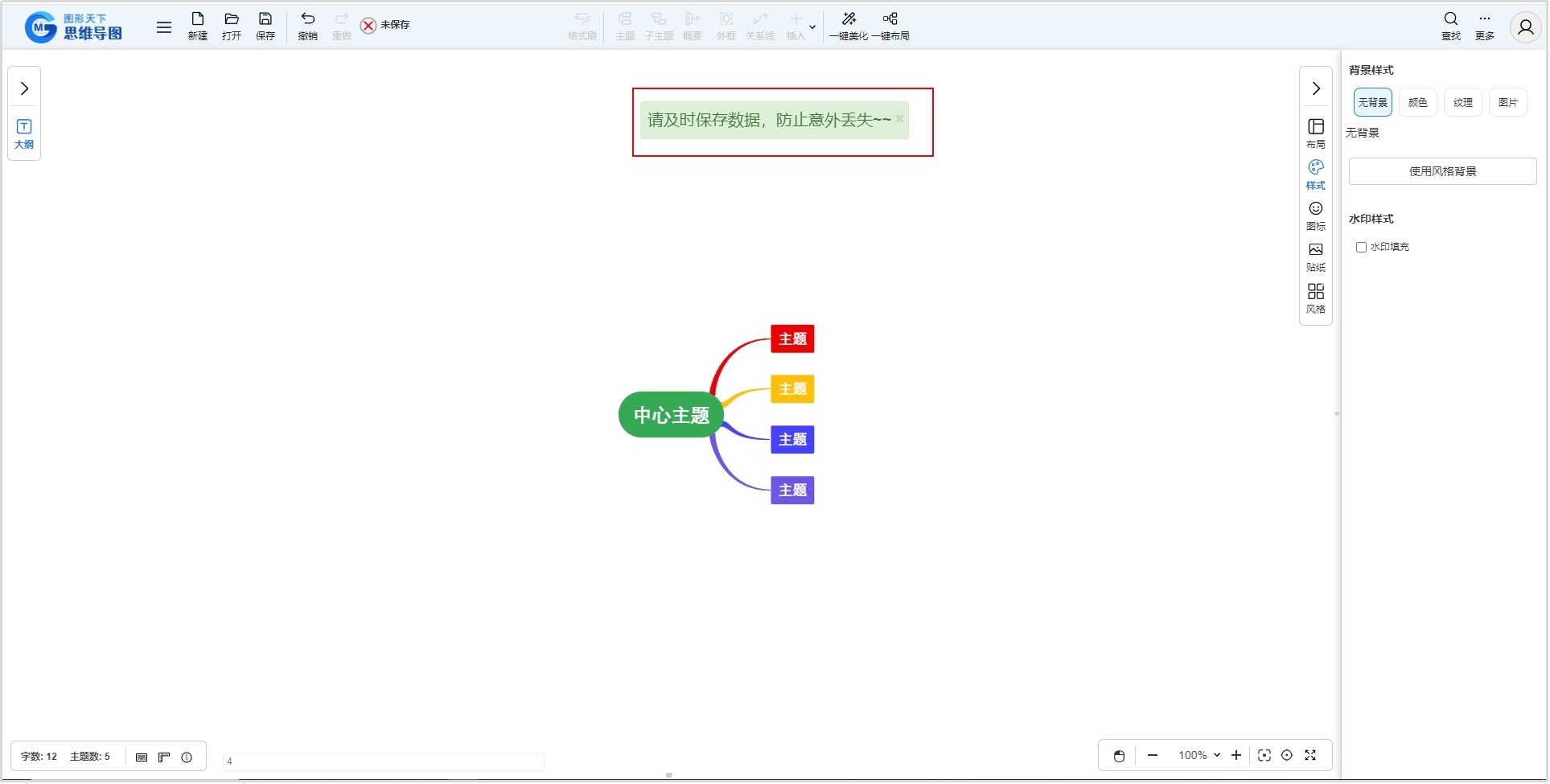
Task: Switch to the 风格 theme panel
Action: [1316, 299]
